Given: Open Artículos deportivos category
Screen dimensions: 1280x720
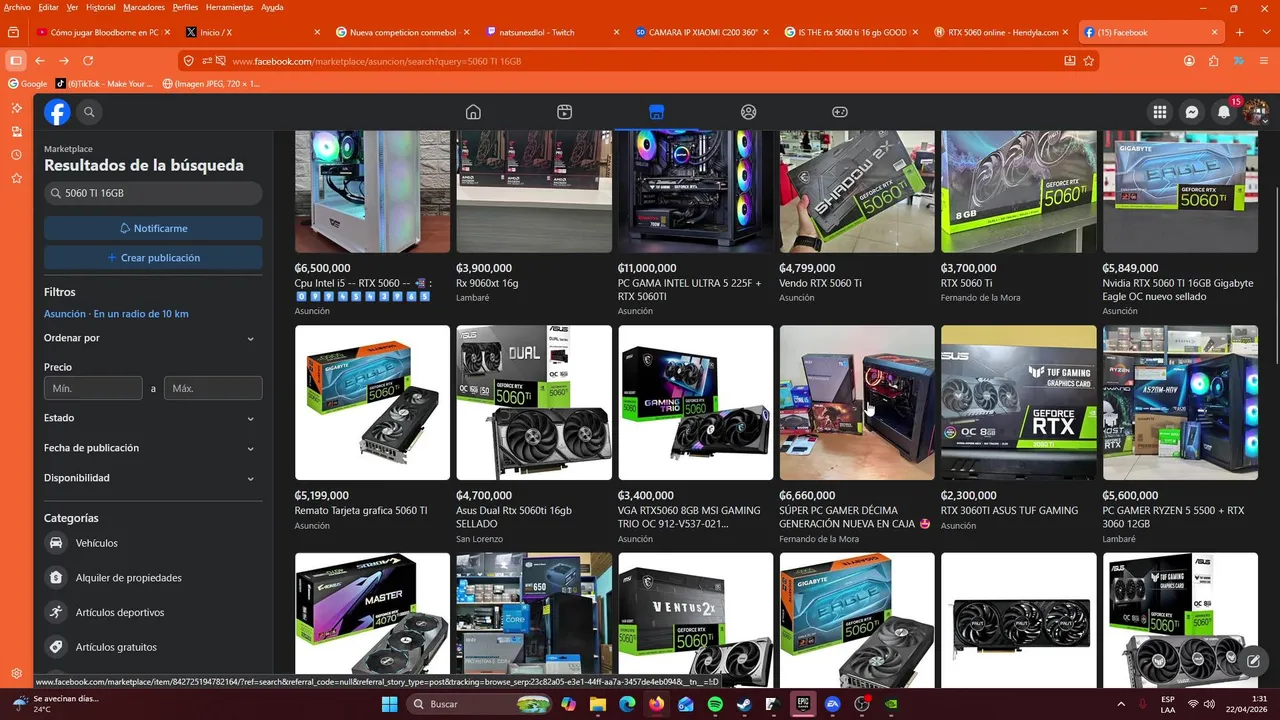Looking at the screenshot, I should (x=153, y=612).
